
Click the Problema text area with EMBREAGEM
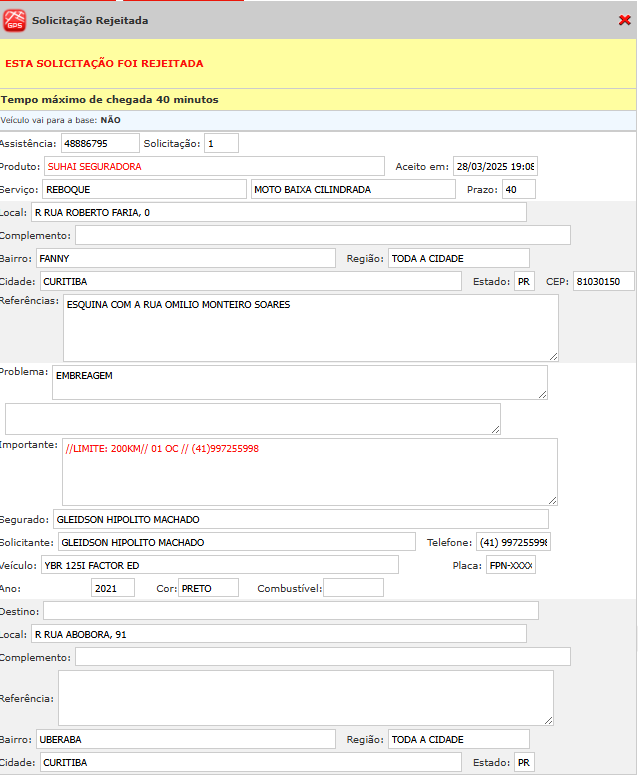click(299, 382)
